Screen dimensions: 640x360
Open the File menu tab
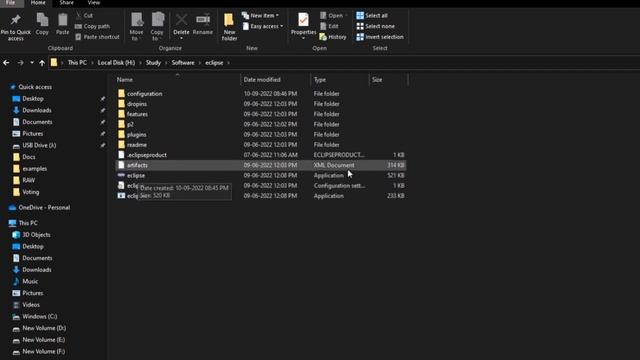coord(10,3)
